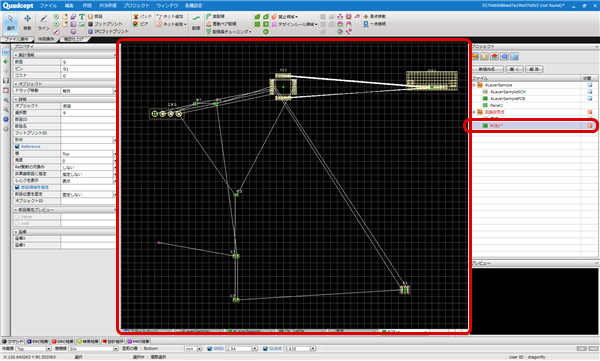Select the 4LayerSampleSCH file in the tree
The height and width of the screenshot is (361, 600).
[507, 92]
